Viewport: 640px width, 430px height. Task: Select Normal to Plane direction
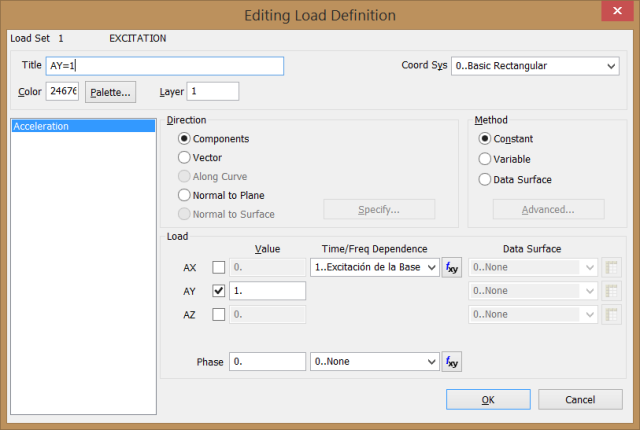221,195
